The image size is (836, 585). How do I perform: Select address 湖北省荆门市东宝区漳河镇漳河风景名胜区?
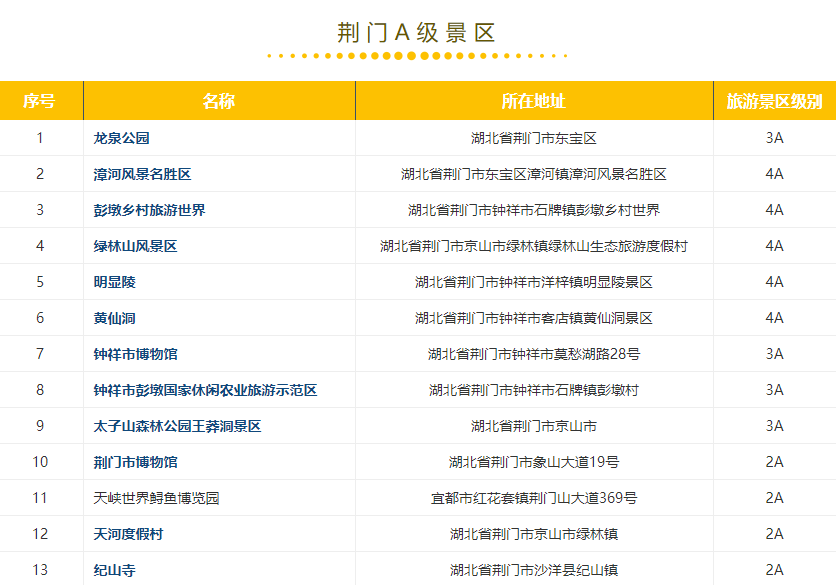tap(534, 174)
